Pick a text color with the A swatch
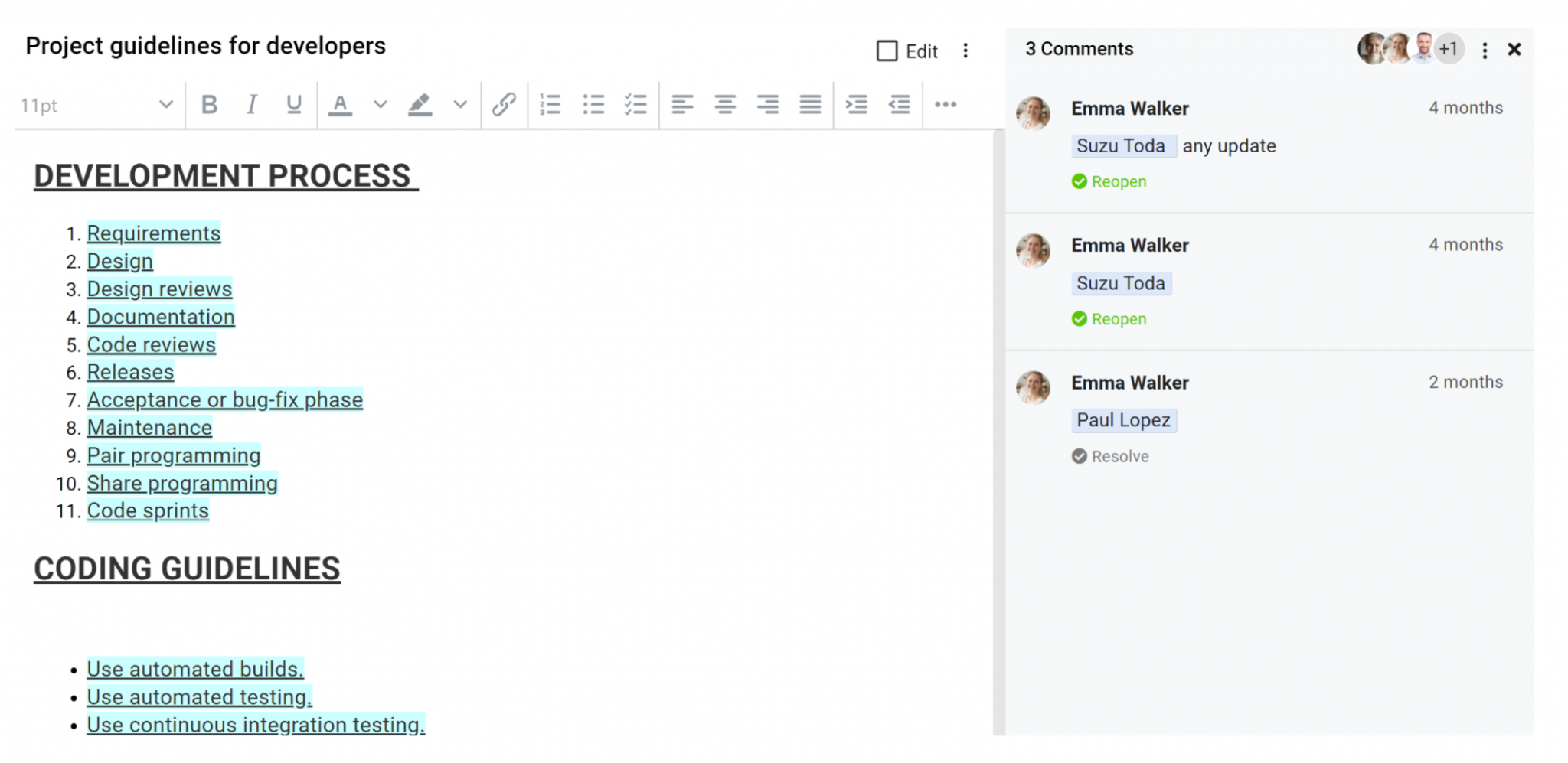This screenshot has width=1568, height=763. coord(341,105)
